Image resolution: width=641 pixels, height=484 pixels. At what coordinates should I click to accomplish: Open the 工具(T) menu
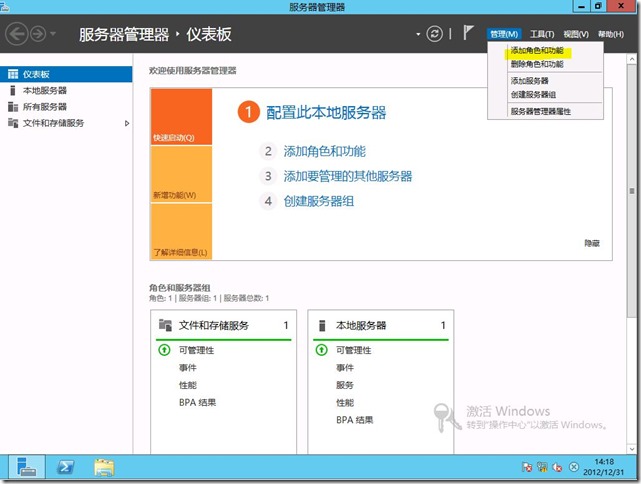pyautogui.click(x=542, y=34)
